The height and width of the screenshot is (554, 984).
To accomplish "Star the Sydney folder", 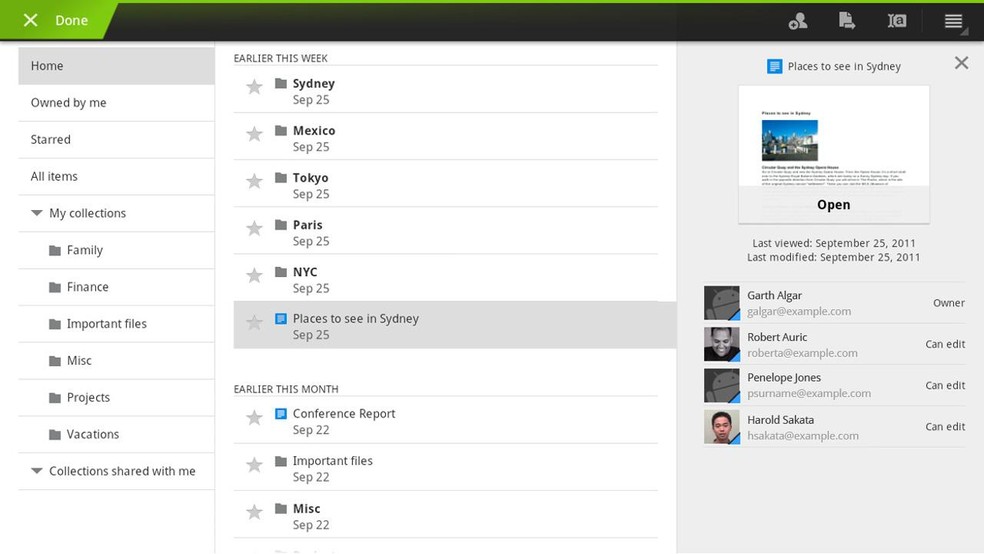I will pyautogui.click(x=255, y=87).
